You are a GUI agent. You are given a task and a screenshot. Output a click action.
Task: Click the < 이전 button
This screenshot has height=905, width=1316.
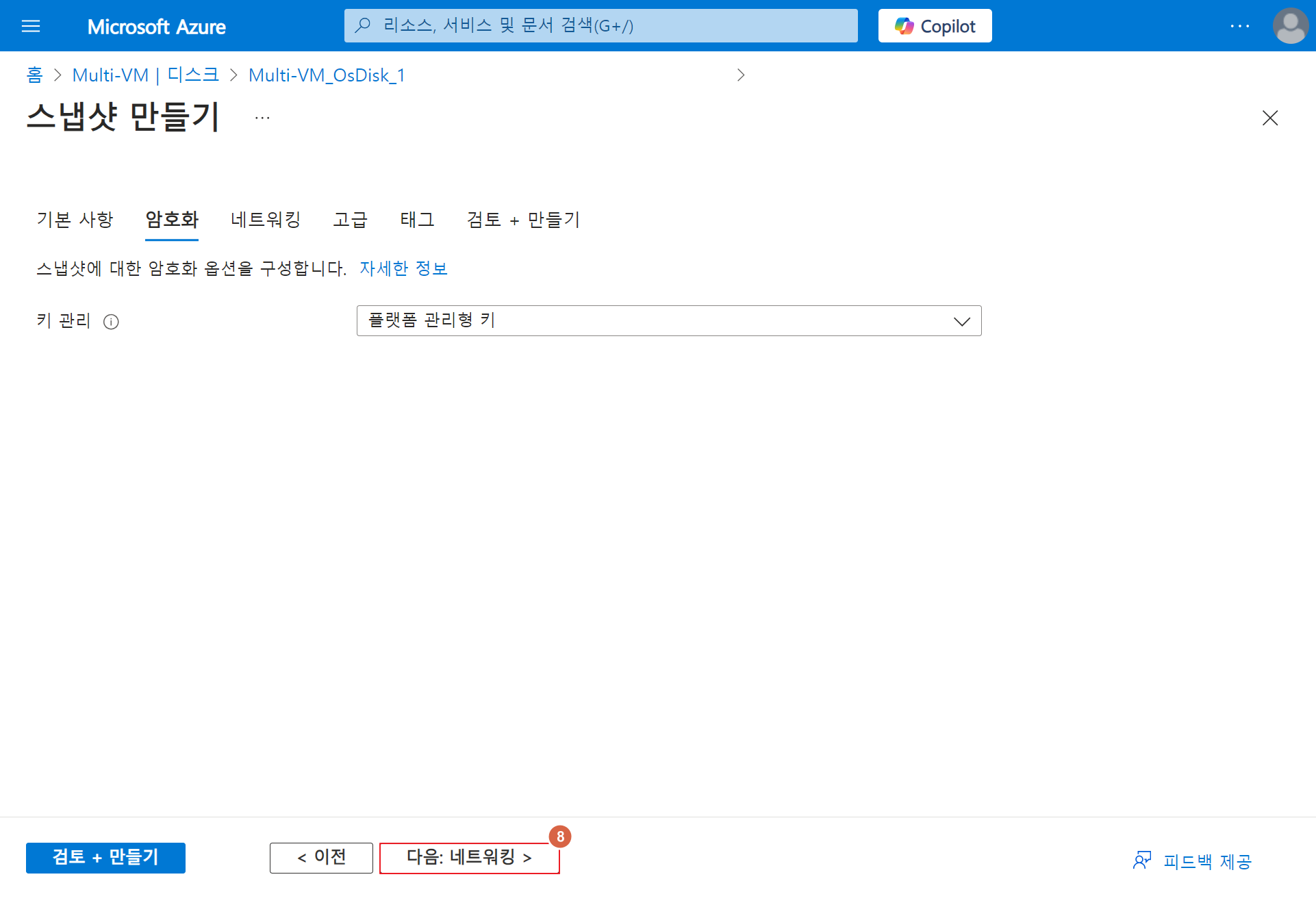pyautogui.click(x=321, y=858)
